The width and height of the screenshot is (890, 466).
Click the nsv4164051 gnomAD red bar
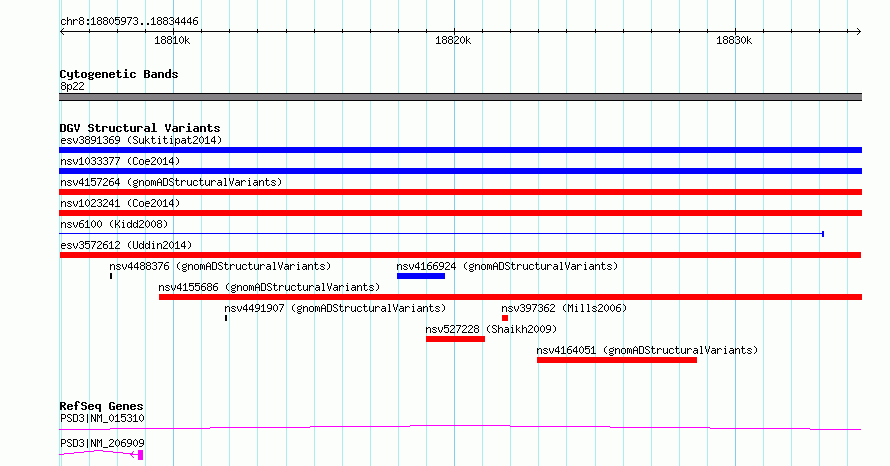(617, 360)
